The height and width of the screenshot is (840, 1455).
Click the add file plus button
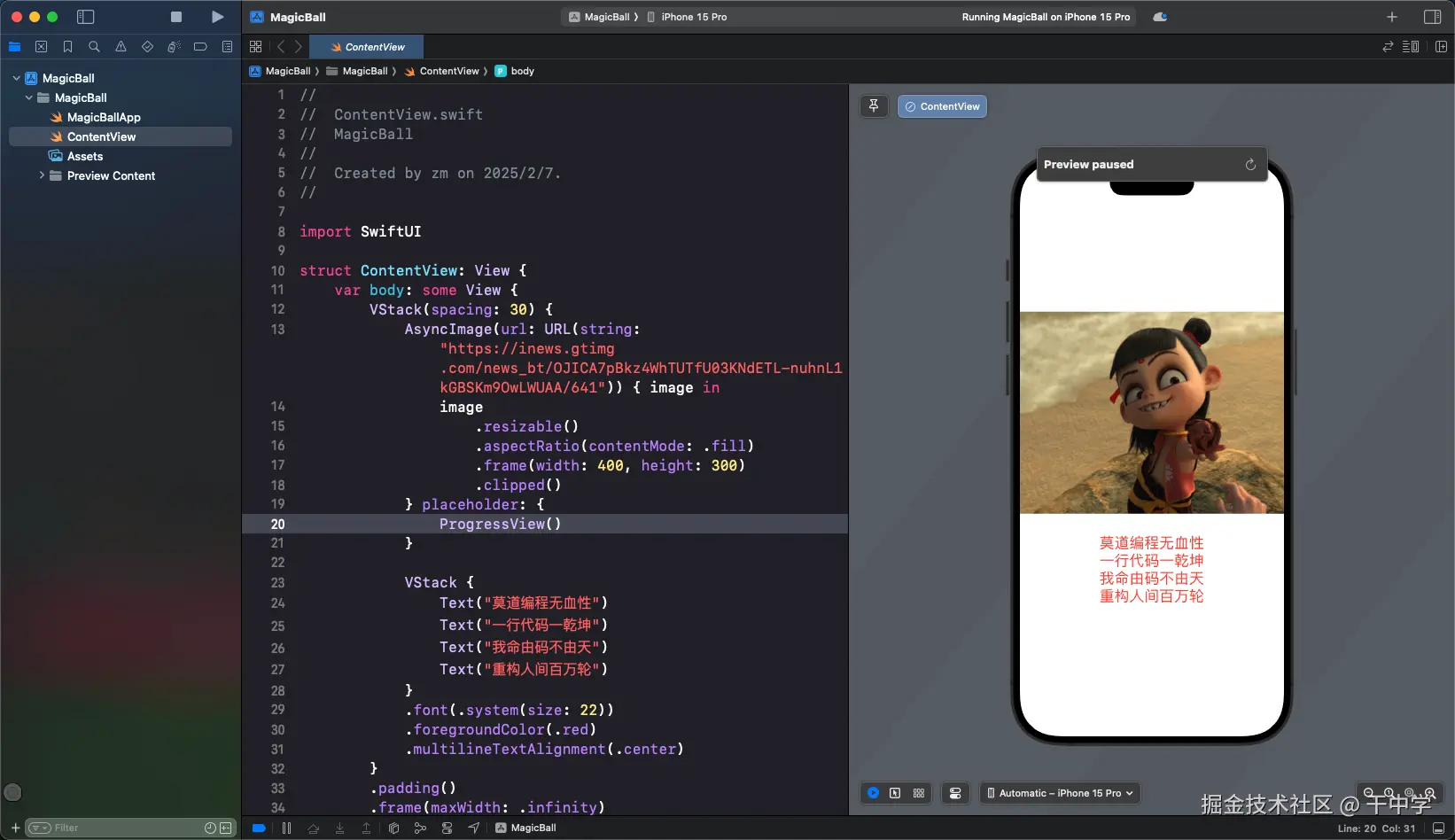coord(15,828)
